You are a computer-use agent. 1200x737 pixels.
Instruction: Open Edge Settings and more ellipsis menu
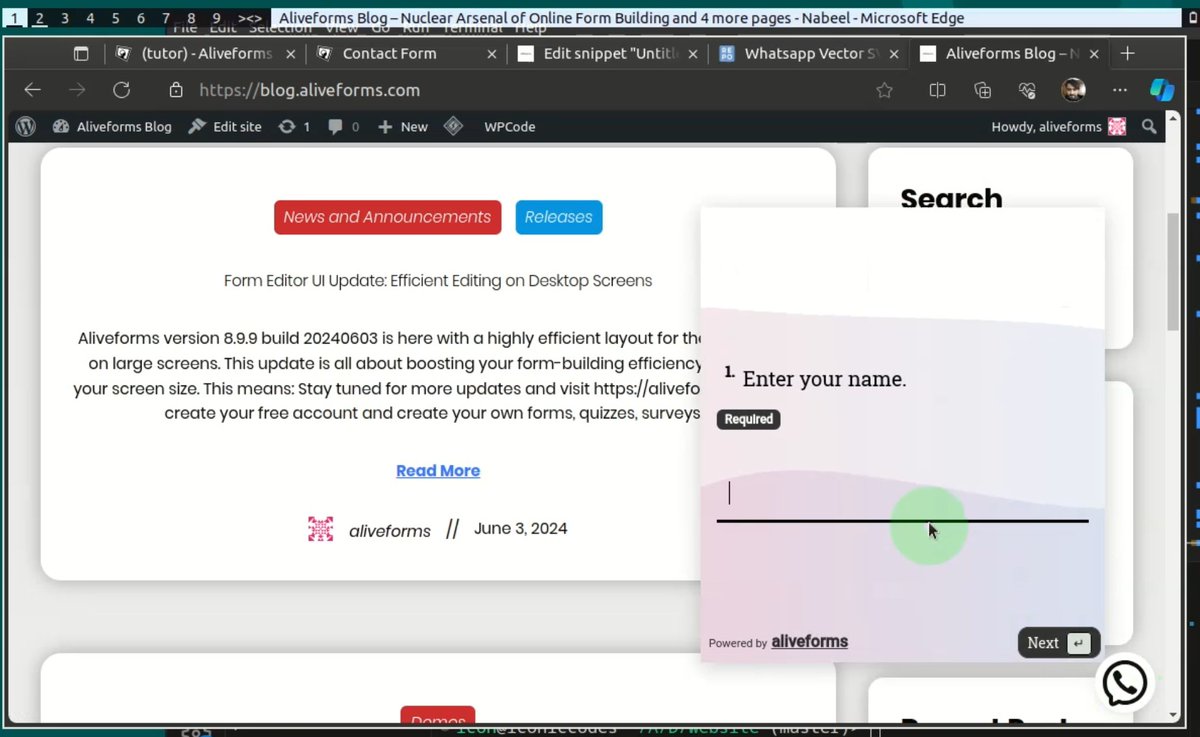point(1119,90)
